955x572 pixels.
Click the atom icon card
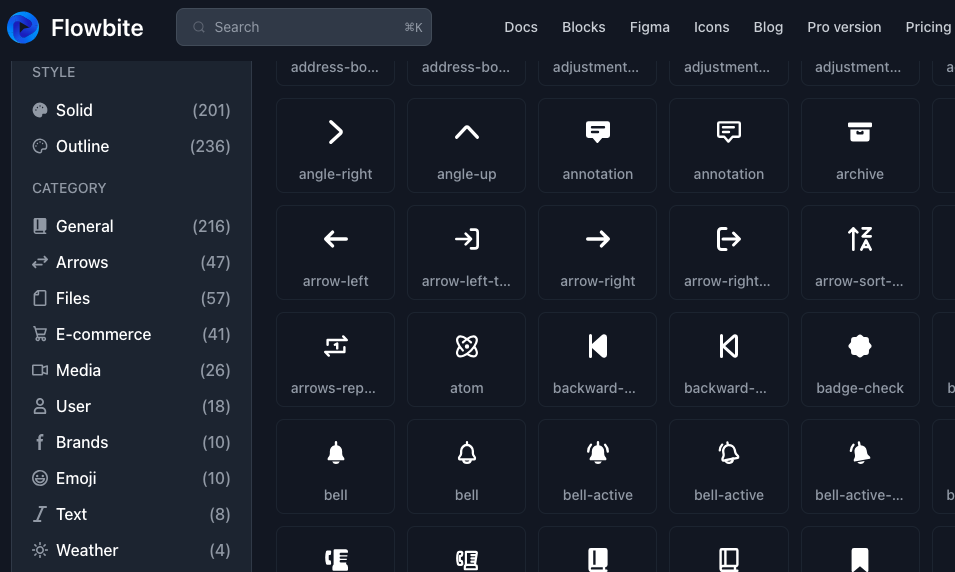[x=466, y=359]
